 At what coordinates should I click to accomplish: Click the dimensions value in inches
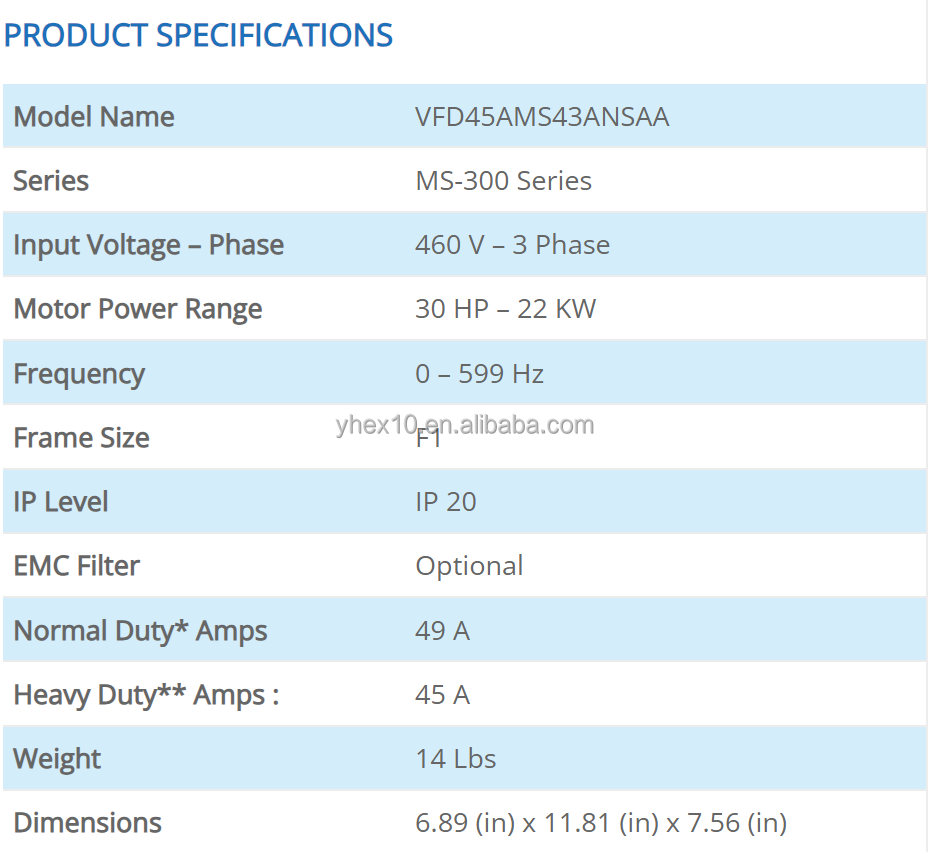601,823
